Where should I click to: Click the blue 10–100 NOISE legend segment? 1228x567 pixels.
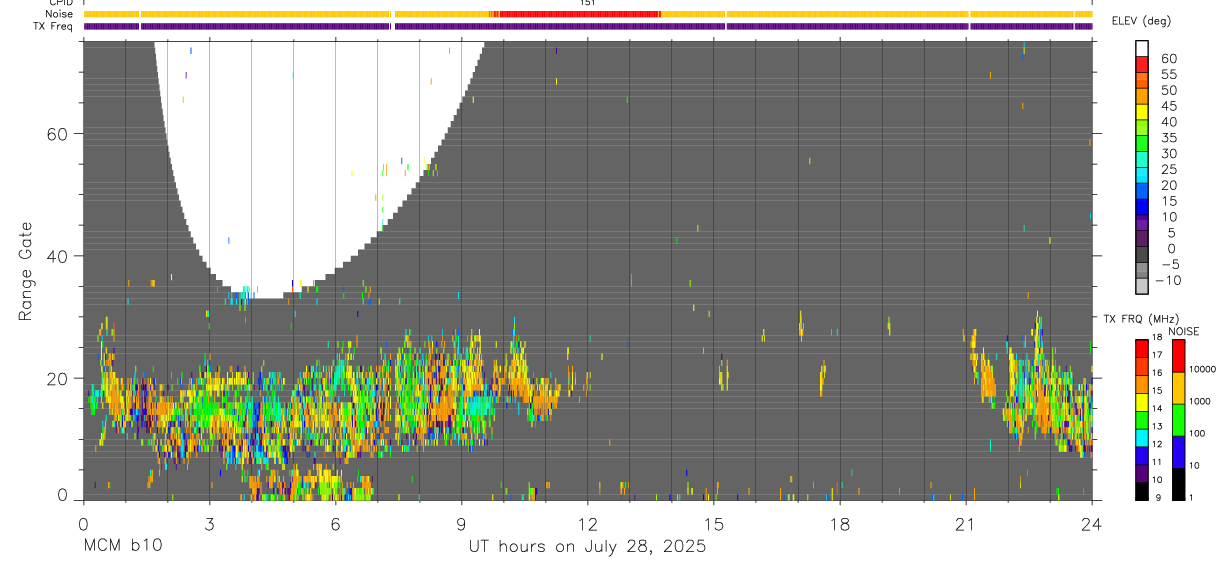(x=1178, y=452)
